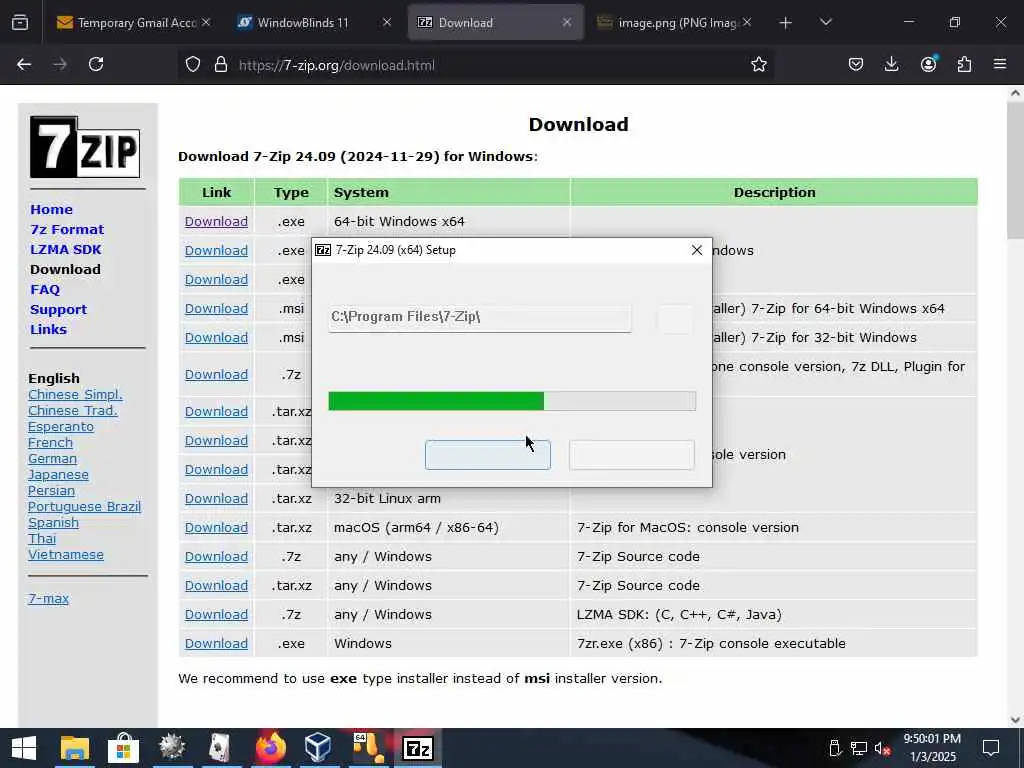Viewport: 1024px width, 768px height.
Task: Click the System column header
Action: pyautogui.click(x=449, y=192)
